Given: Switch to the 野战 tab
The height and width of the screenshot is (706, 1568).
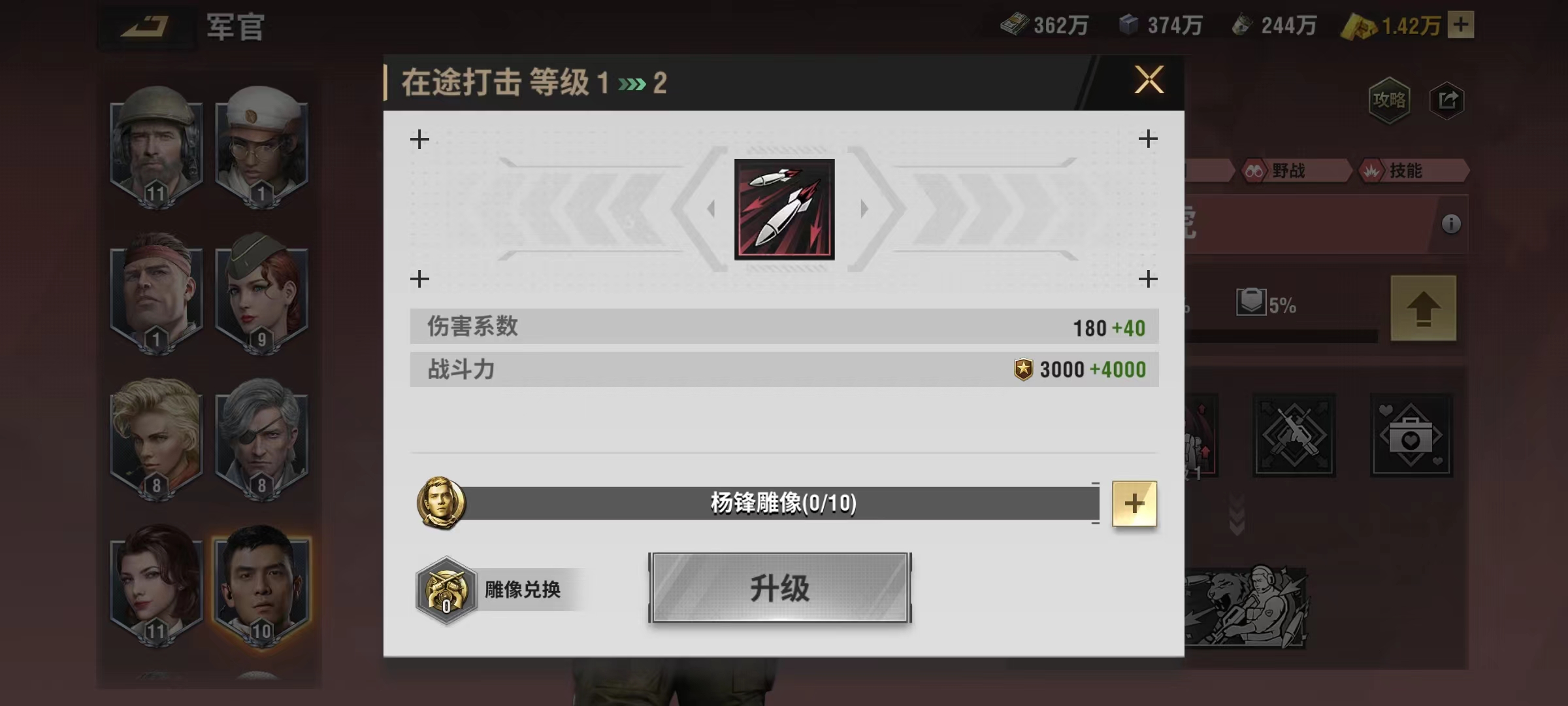Looking at the screenshot, I should tap(1295, 171).
